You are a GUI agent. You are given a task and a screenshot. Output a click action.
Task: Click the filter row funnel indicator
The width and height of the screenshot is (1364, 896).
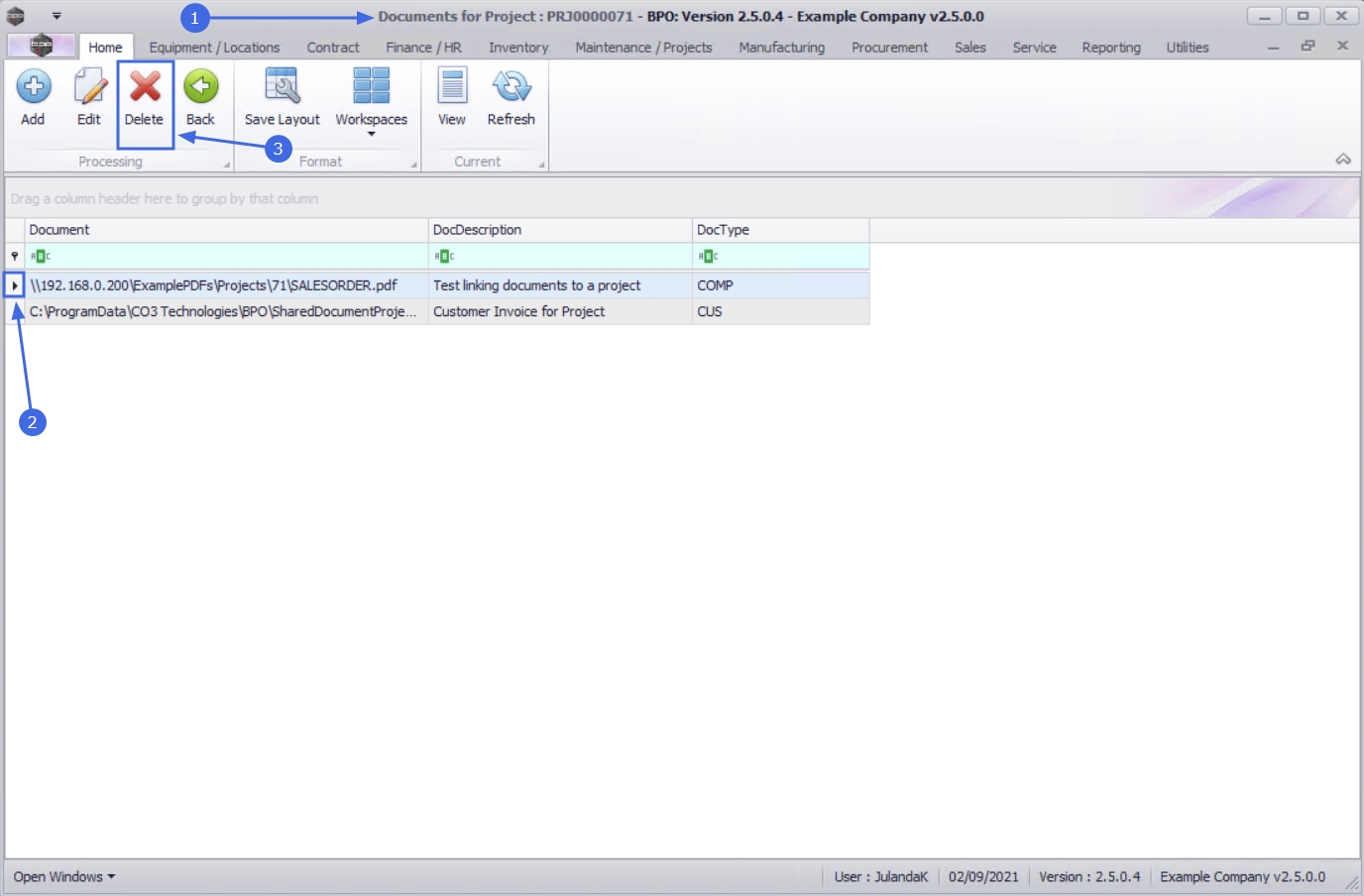(15, 256)
